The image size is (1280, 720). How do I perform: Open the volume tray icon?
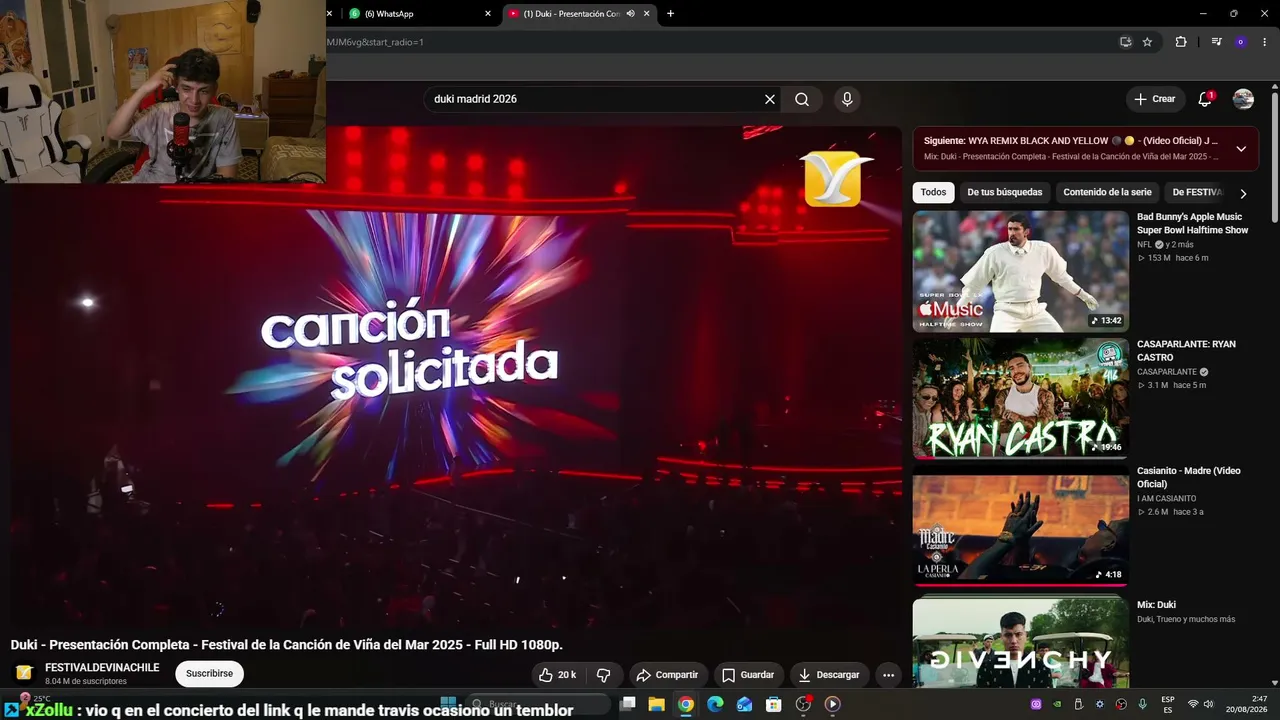(1209, 704)
